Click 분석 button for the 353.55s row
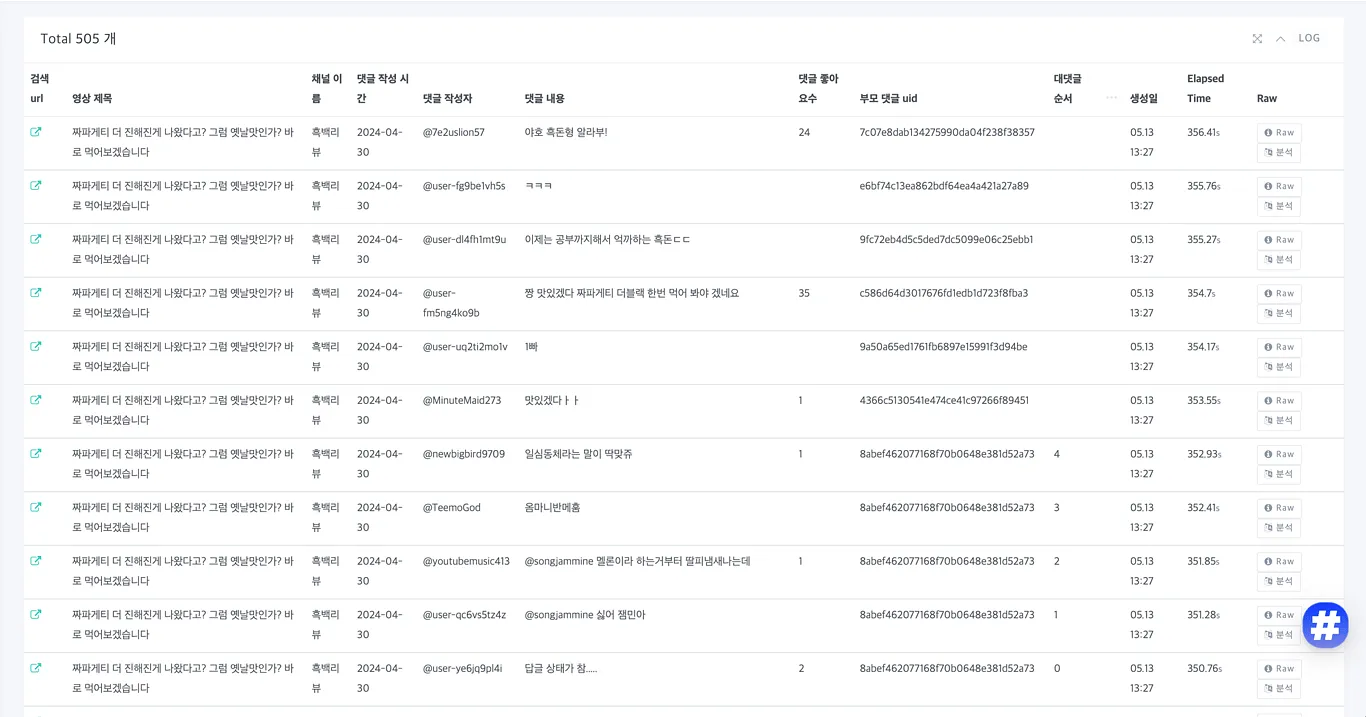Image resolution: width=1366 pixels, height=717 pixels. pyautogui.click(x=1278, y=421)
